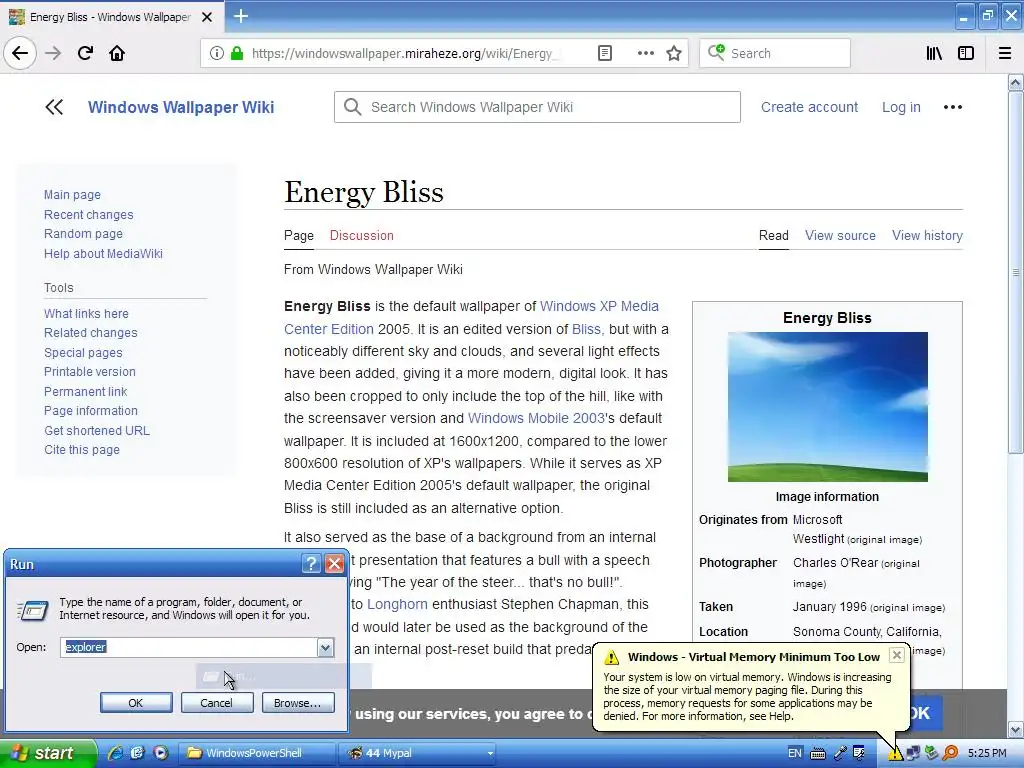Viewport: 1024px width, 768px height.
Task: Open Permanent link in Tools
Action: pos(86,391)
